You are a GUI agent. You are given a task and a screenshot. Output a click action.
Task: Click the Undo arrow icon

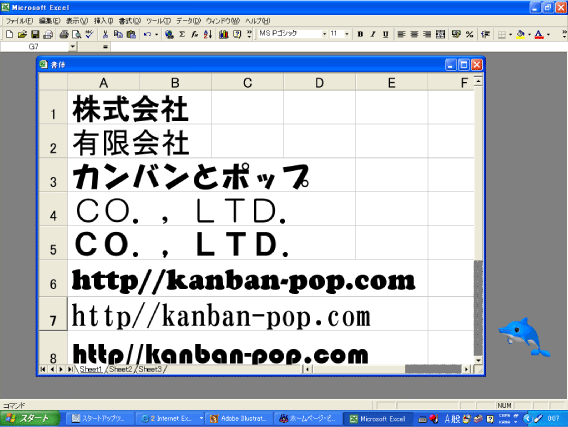(x=147, y=34)
